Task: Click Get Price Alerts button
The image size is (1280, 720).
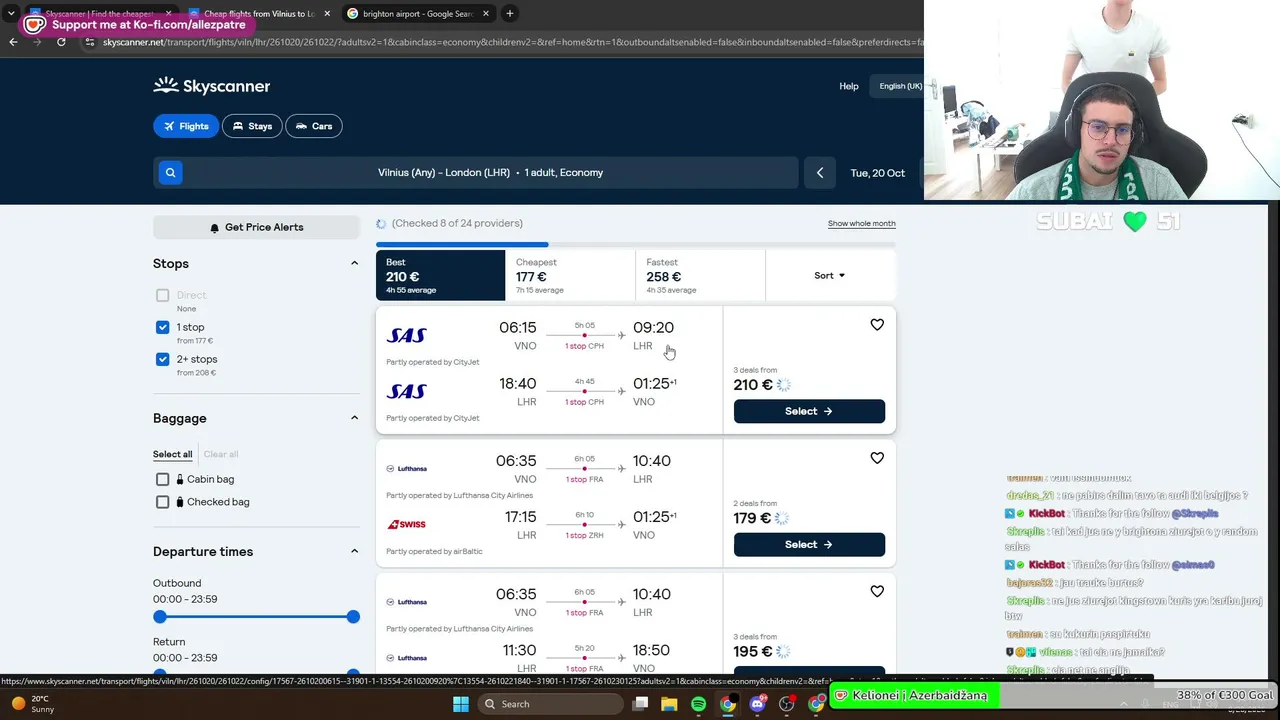Action: click(x=256, y=227)
